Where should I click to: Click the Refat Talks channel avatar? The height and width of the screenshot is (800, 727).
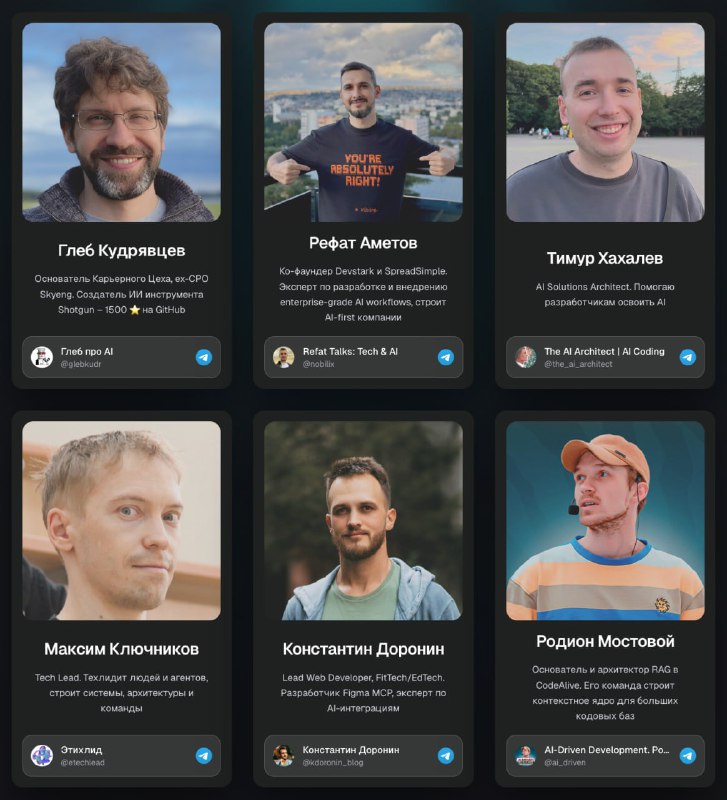tap(284, 357)
